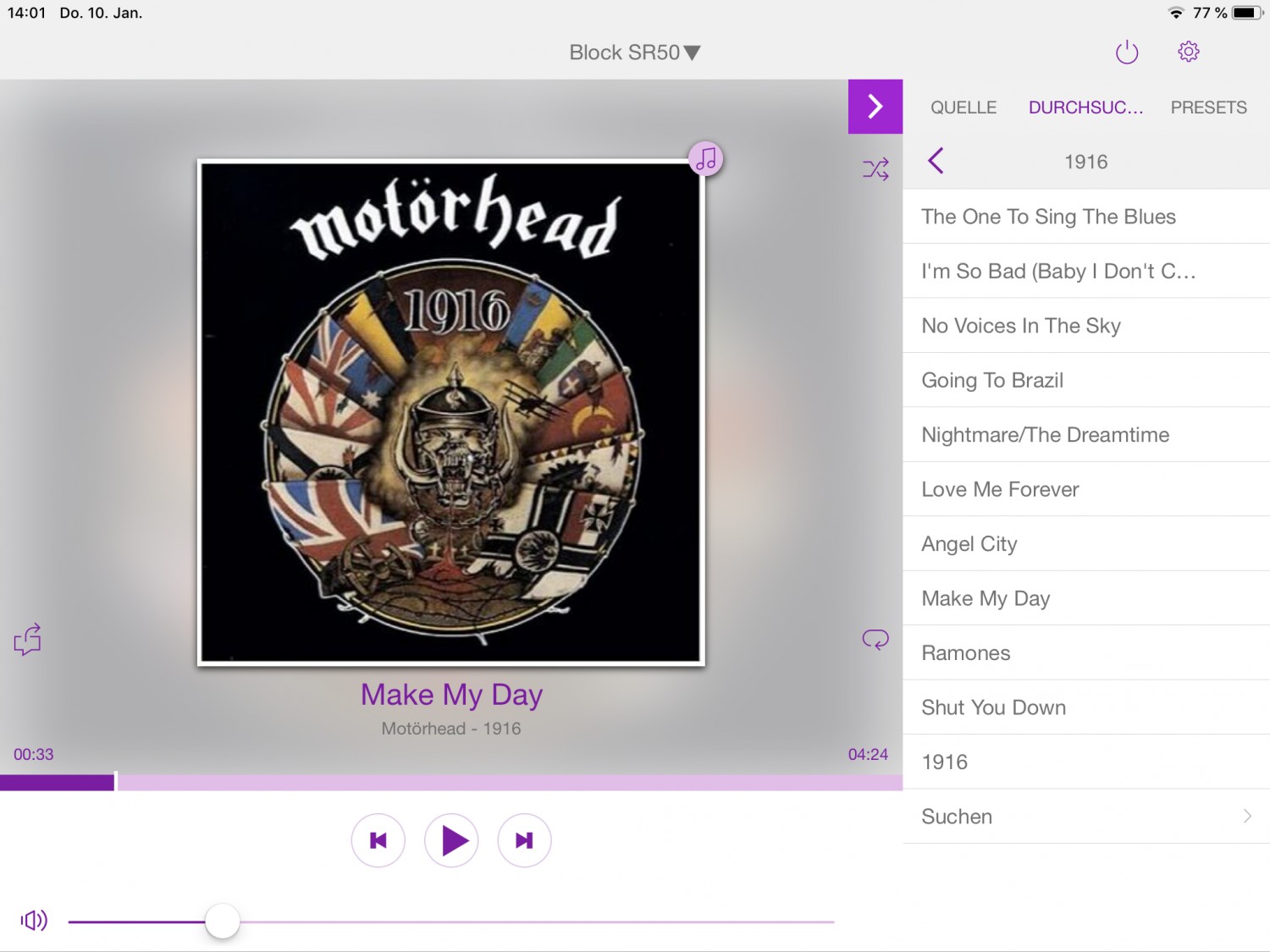Tap total duration 04:24

pos(868,754)
